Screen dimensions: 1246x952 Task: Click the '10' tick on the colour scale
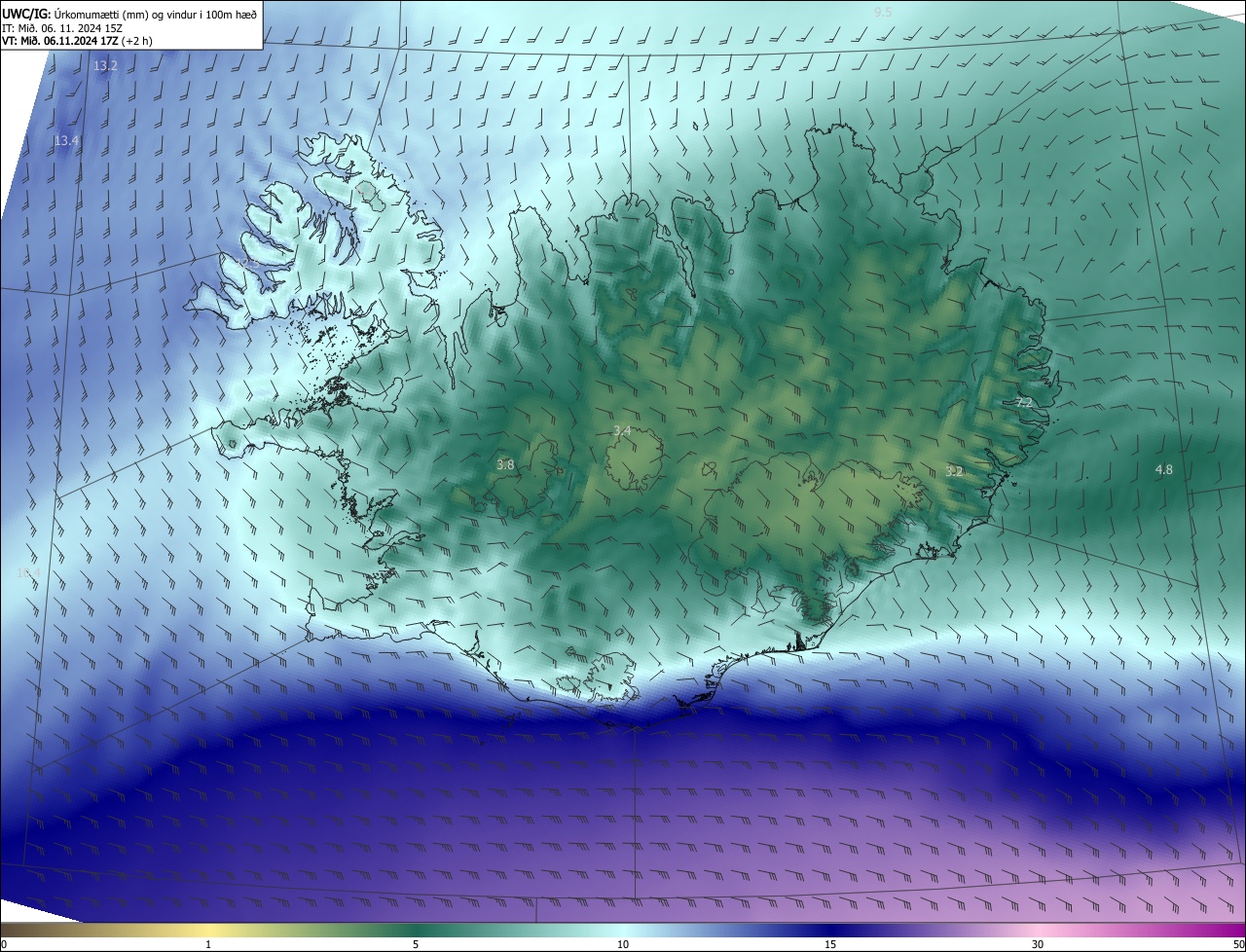point(623,944)
